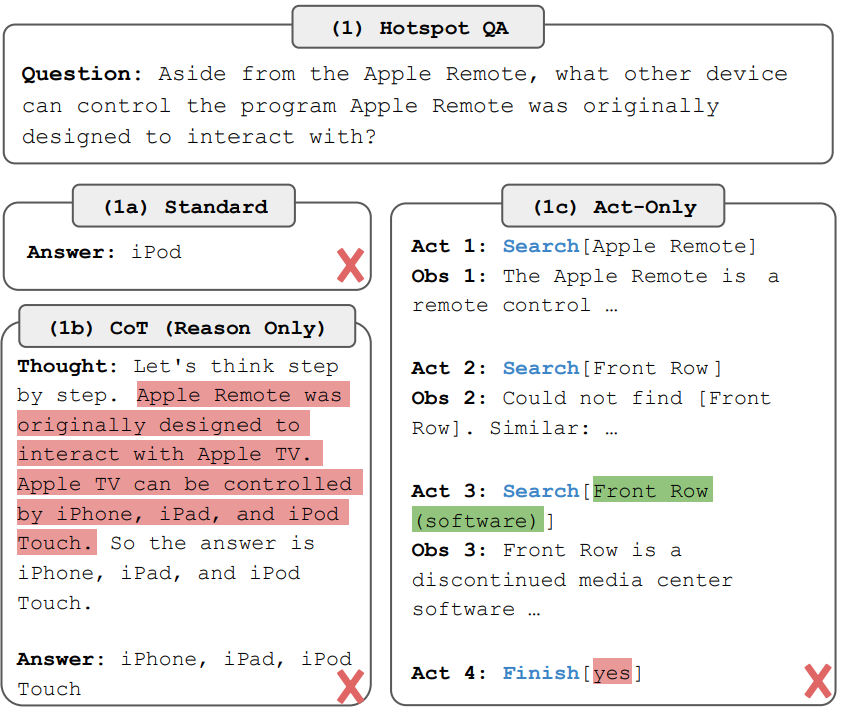843x711 pixels.
Task: Click the blue Finish link in Act 4
Action: (540, 673)
